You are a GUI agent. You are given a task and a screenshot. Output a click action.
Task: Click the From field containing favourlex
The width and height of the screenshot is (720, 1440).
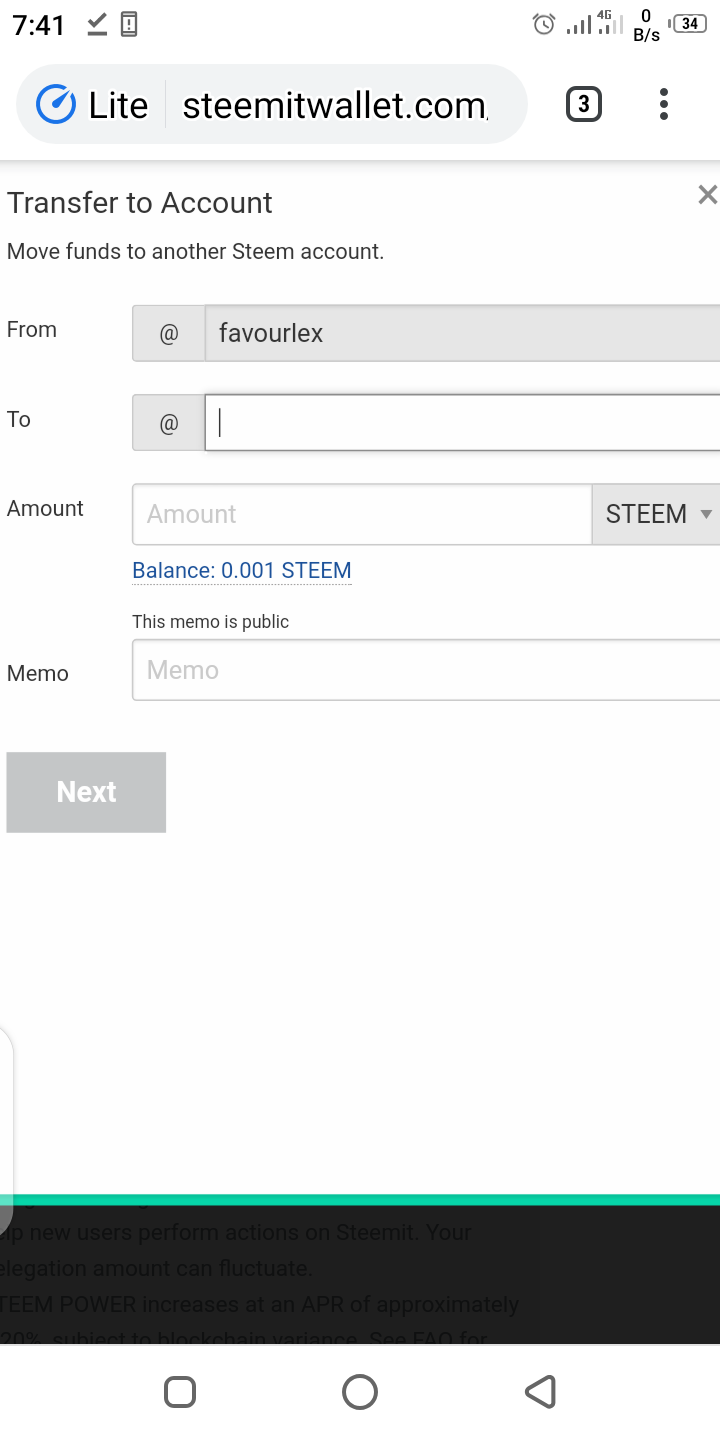(462, 333)
